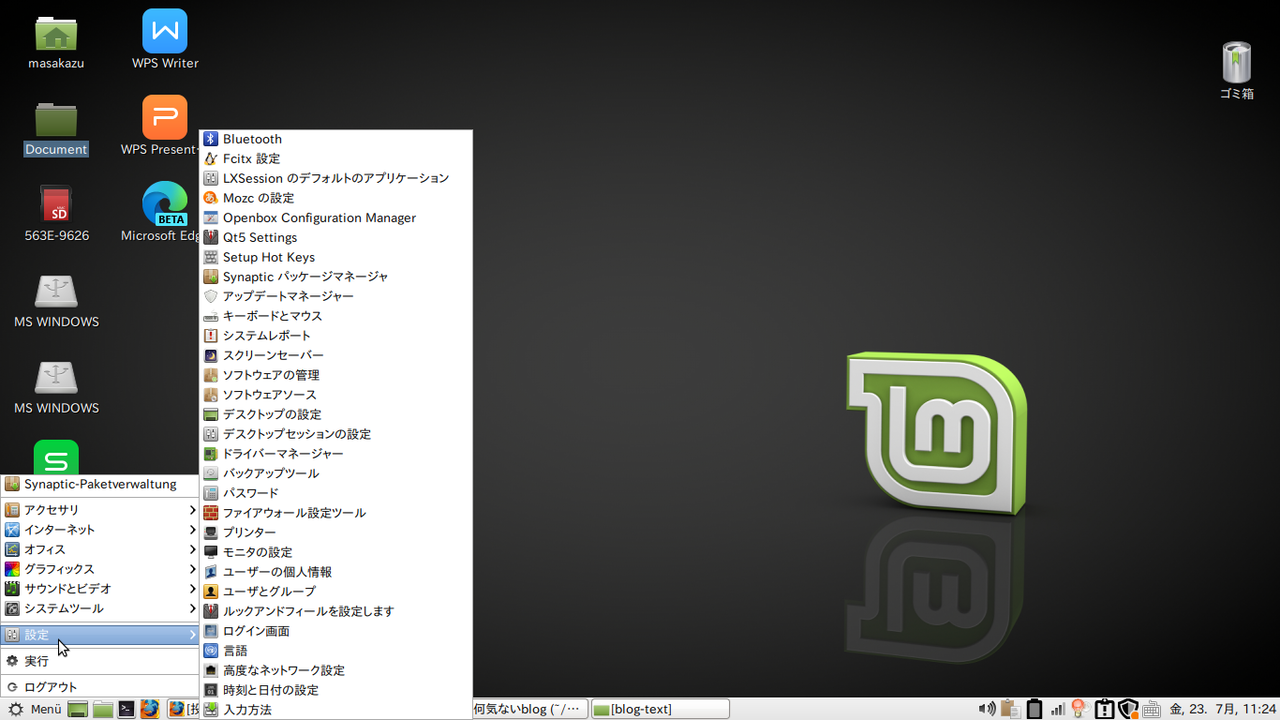The height and width of the screenshot is (720, 1280).
Task: Open the terminal launcher in the taskbar
Action: click(x=126, y=709)
